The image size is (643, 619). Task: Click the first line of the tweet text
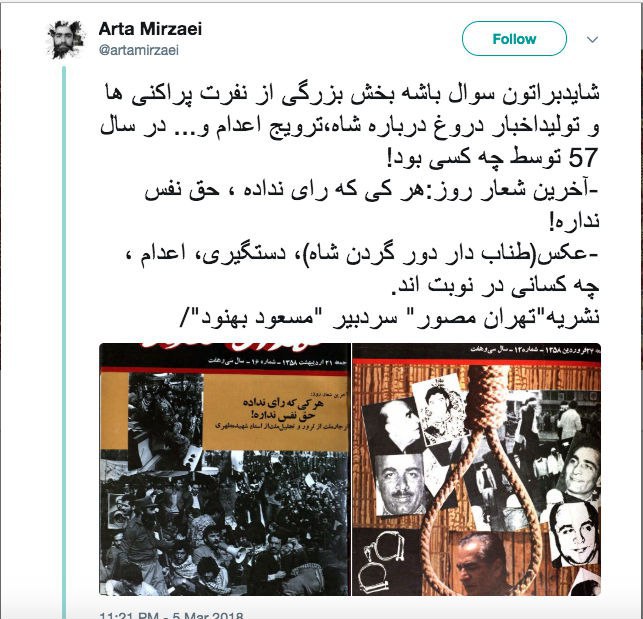[351, 93]
